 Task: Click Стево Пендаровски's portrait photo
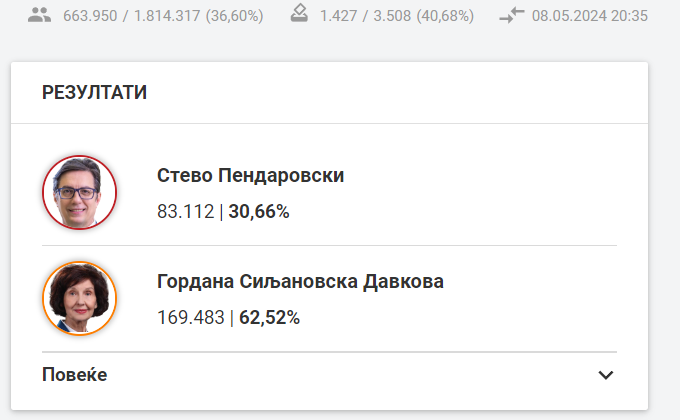[x=79, y=192]
